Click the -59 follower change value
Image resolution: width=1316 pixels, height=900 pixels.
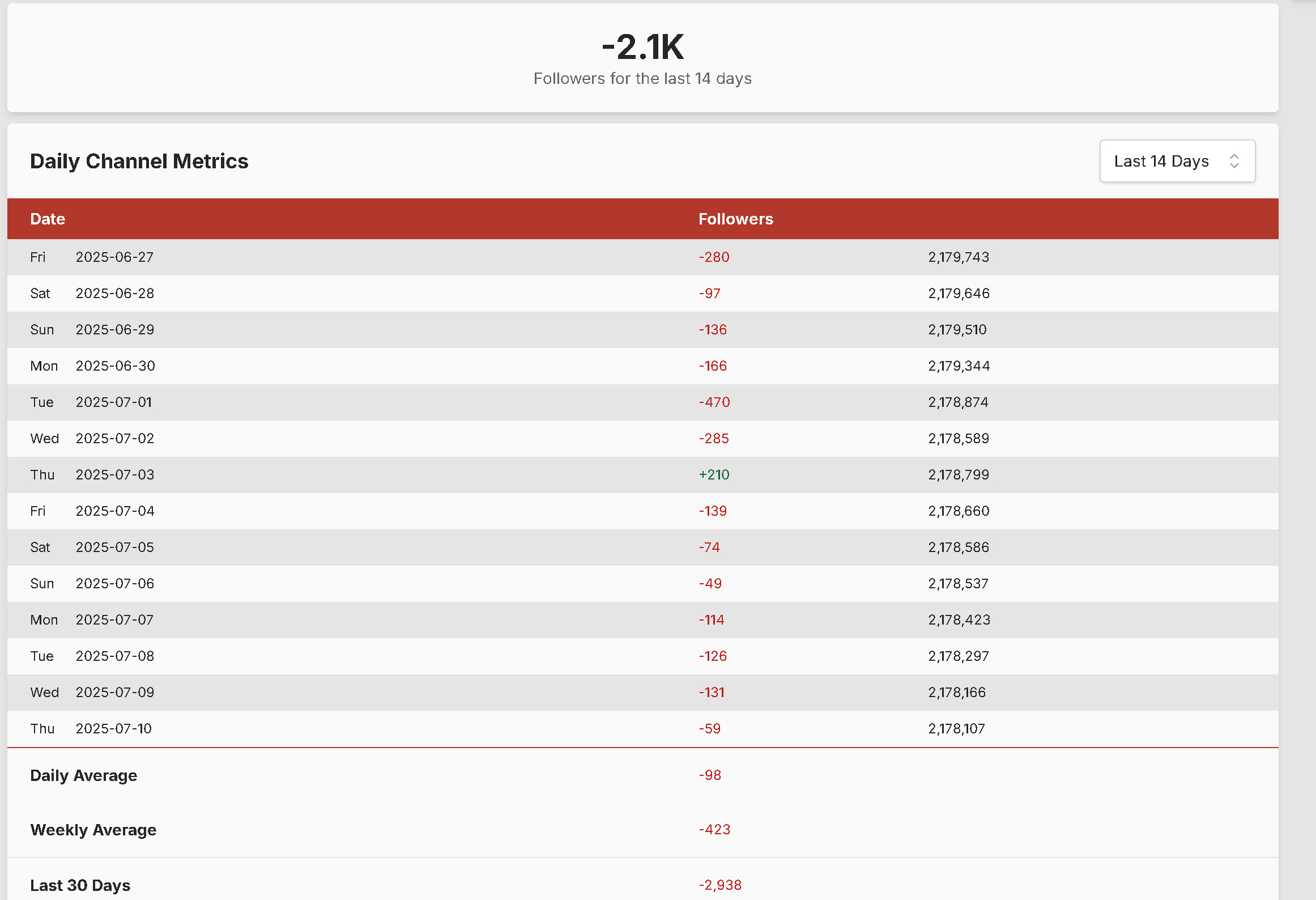pyautogui.click(x=710, y=728)
